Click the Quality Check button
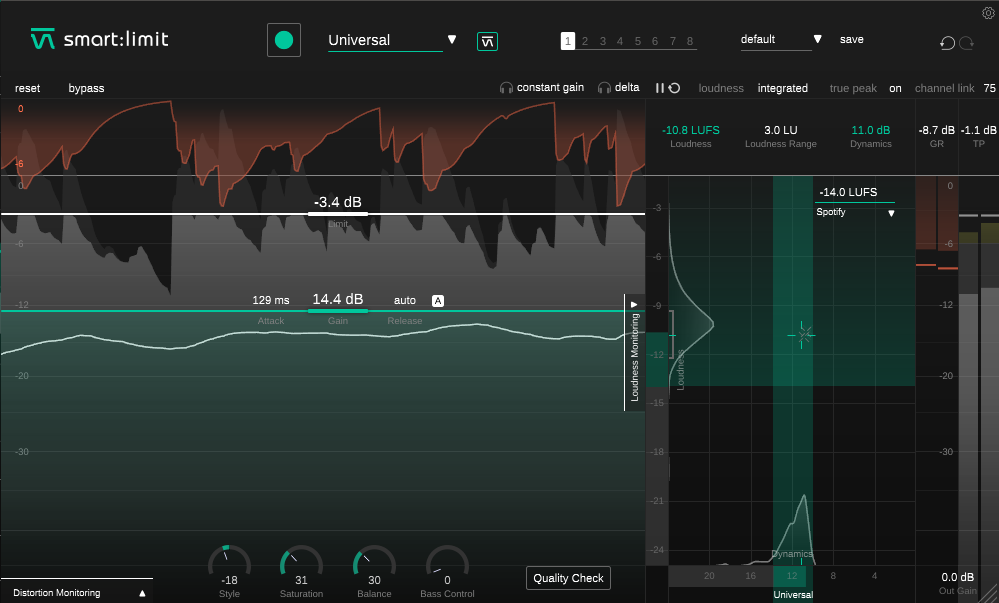 (x=568, y=578)
